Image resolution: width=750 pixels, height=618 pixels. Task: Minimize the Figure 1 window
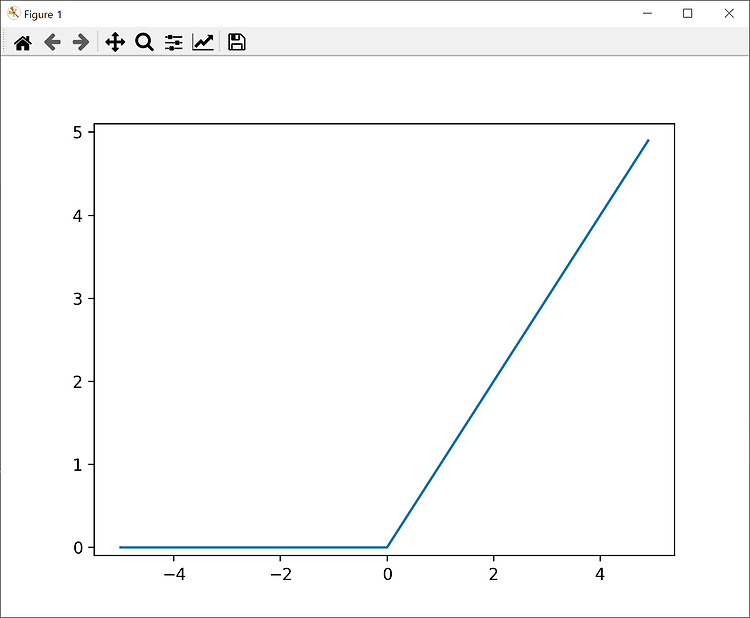(x=647, y=13)
